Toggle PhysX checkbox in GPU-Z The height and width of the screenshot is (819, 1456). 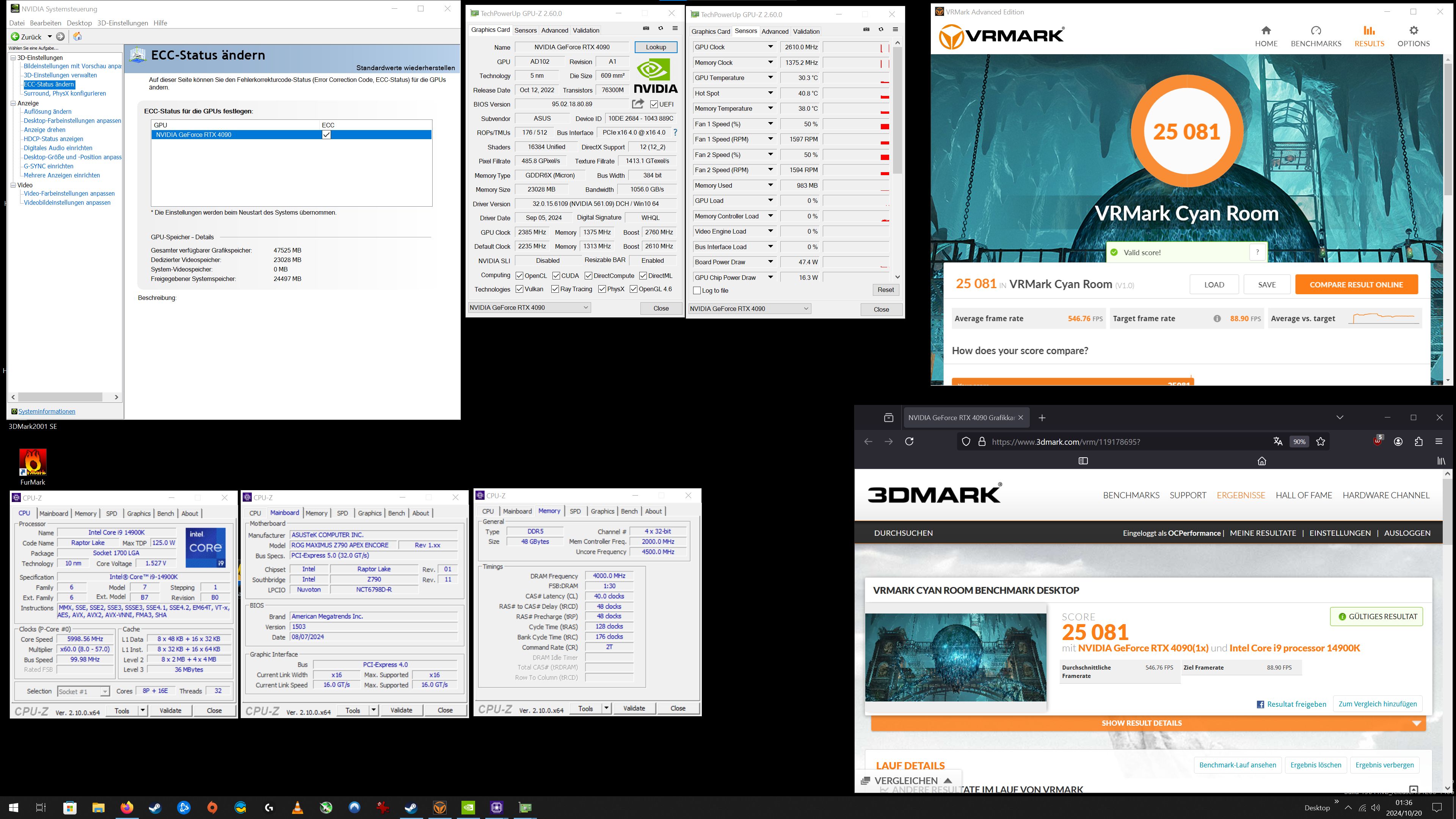(x=602, y=289)
